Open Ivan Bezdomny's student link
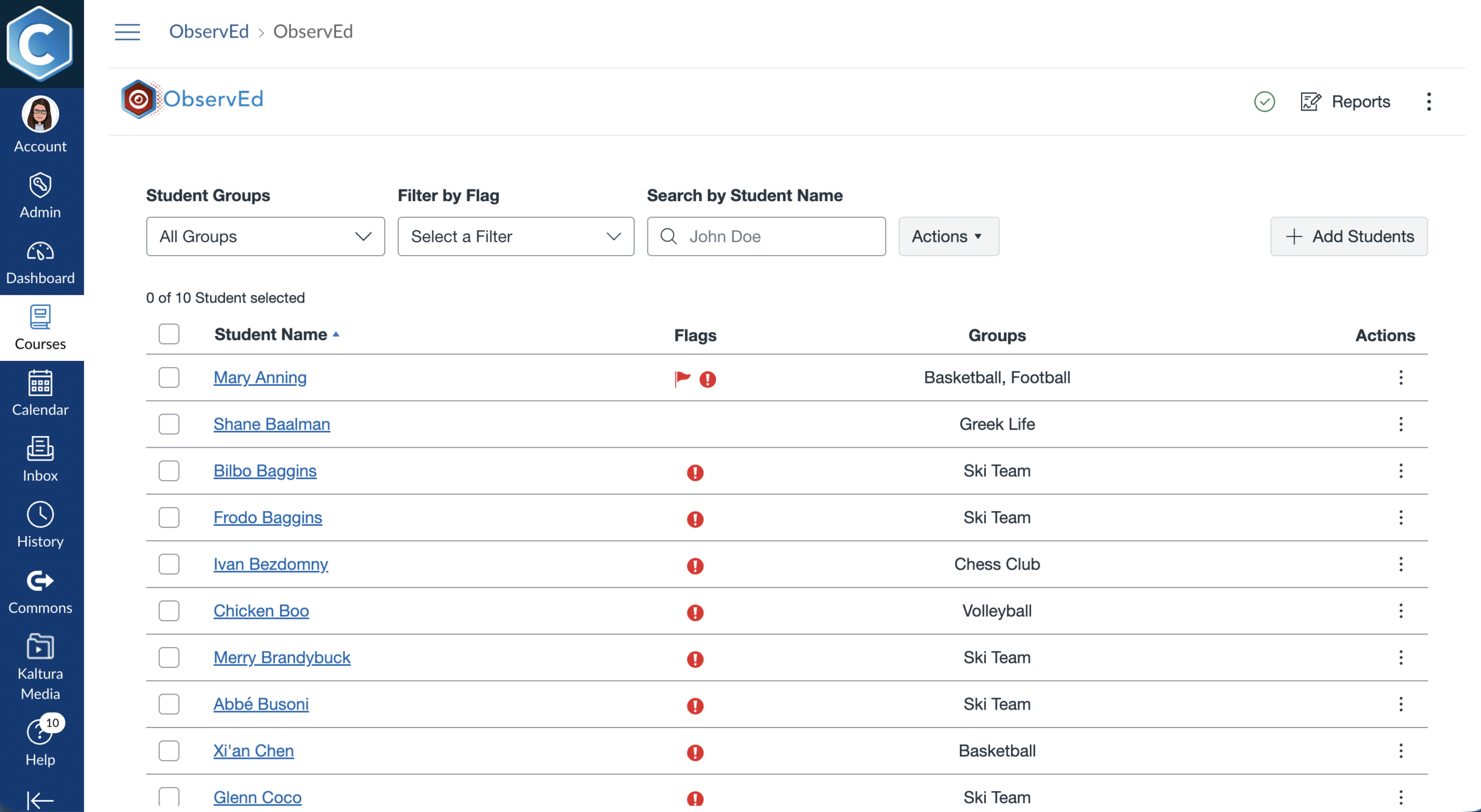Image resolution: width=1481 pixels, height=812 pixels. coord(270,564)
